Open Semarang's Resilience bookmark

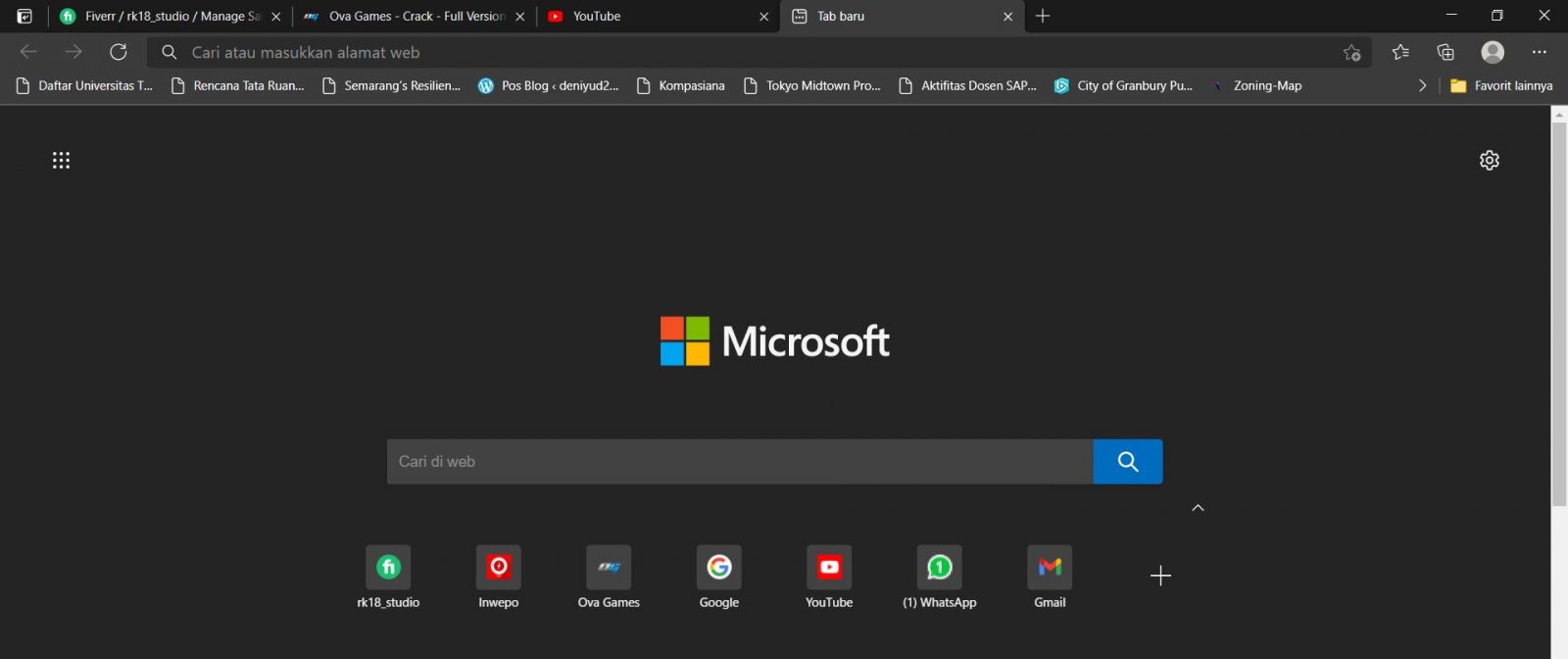pos(392,86)
